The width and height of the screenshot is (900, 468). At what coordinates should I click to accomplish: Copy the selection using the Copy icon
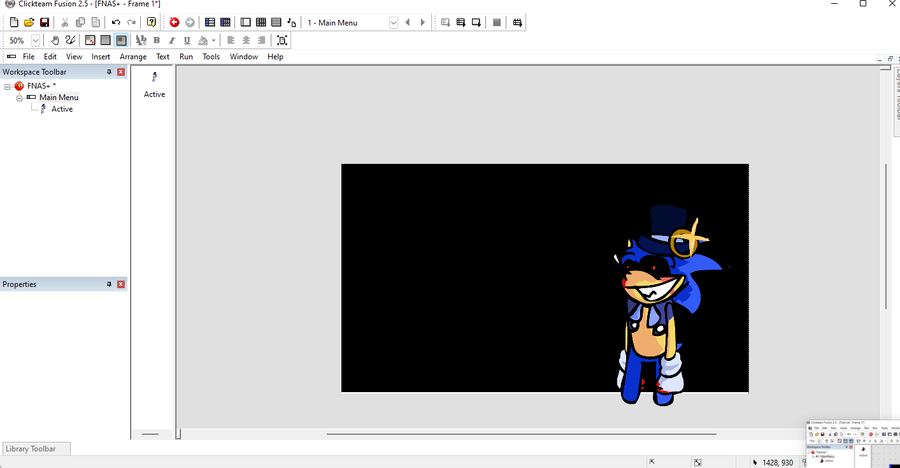(x=80, y=22)
